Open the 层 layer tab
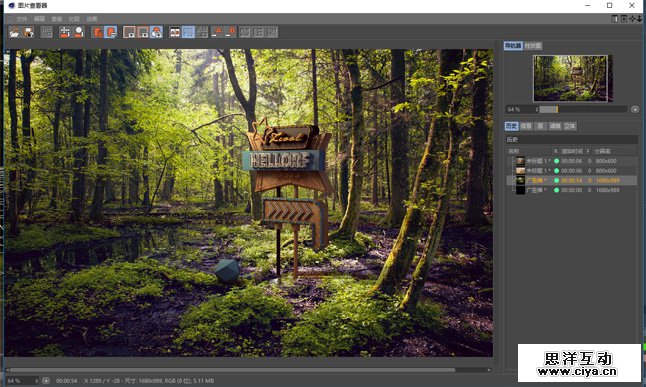The width and height of the screenshot is (646, 387). pyautogui.click(x=541, y=126)
